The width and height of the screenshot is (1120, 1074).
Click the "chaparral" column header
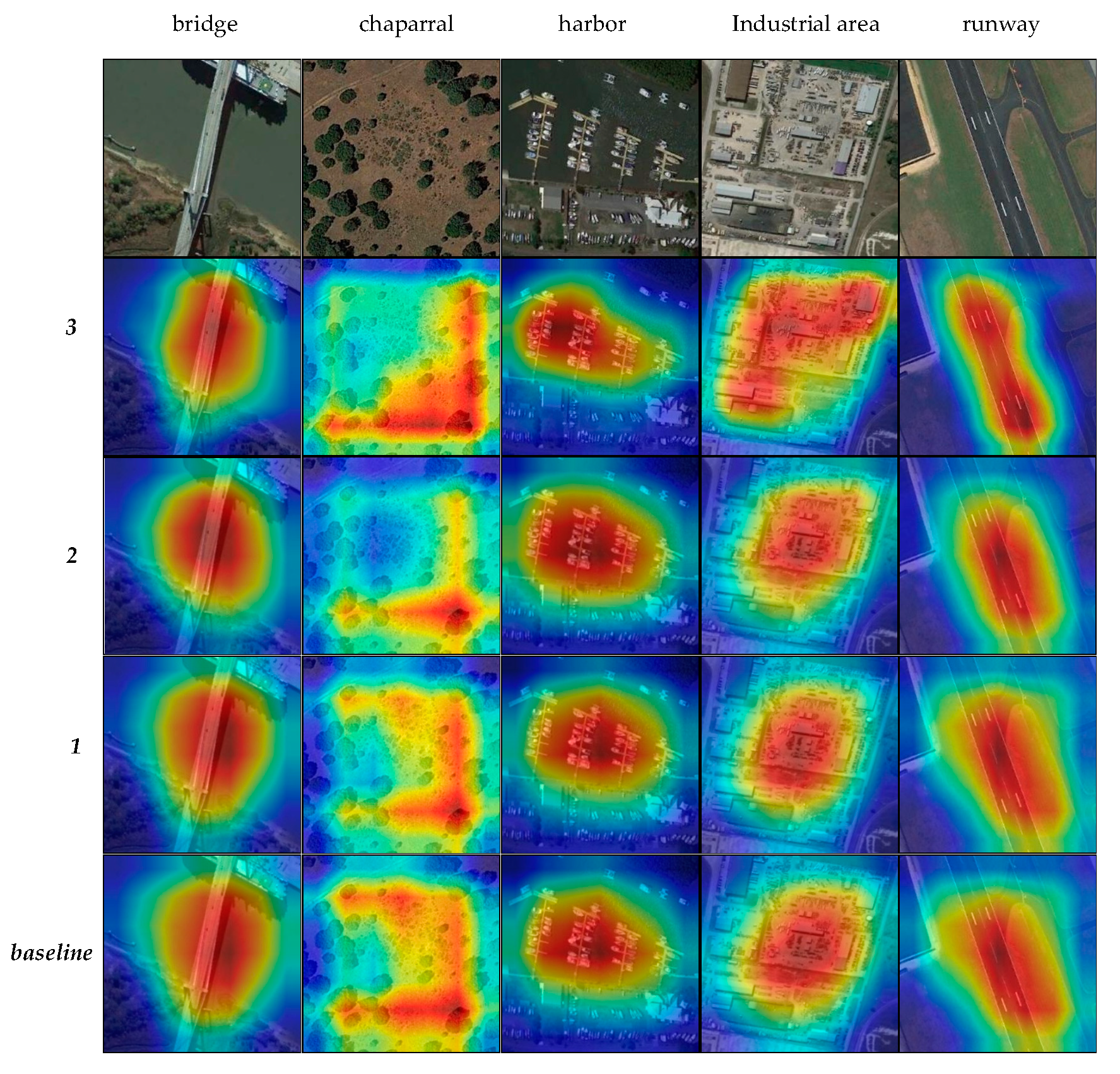(x=406, y=24)
